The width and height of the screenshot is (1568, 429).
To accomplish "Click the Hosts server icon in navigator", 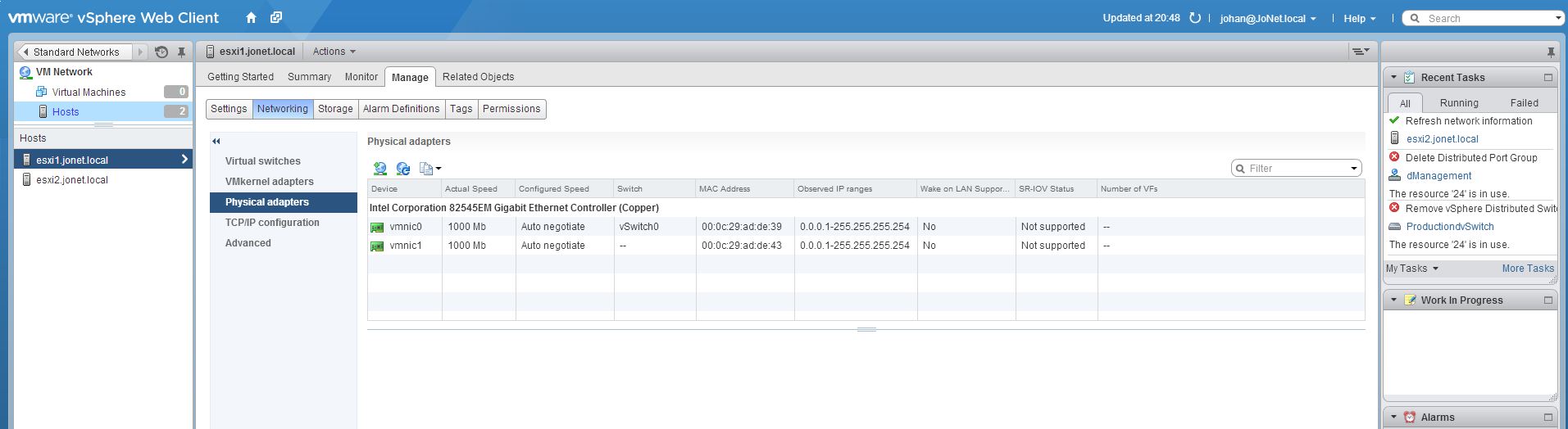I will coord(44,111).
